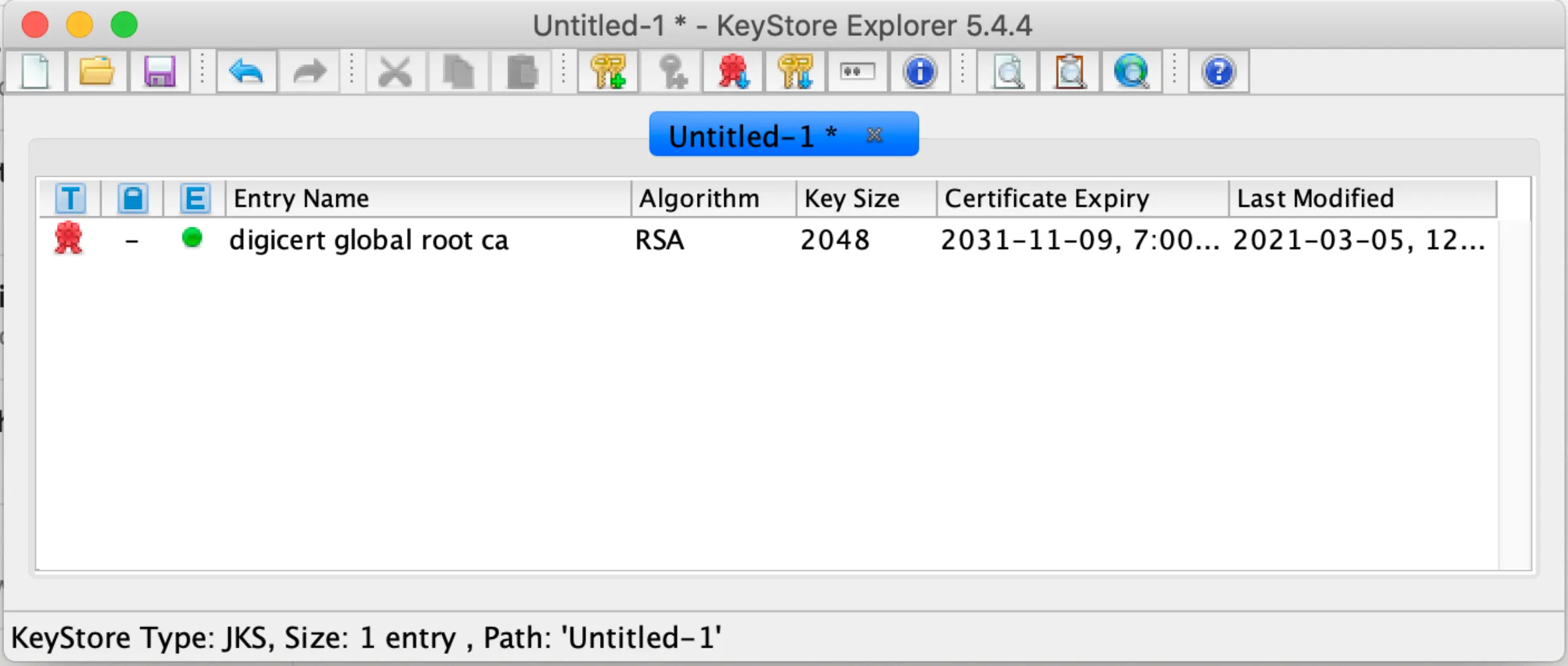This screenshot has width=1568, height=666.
Task: Sort by Algorithm column header
Action: click(x=714, y=198)
